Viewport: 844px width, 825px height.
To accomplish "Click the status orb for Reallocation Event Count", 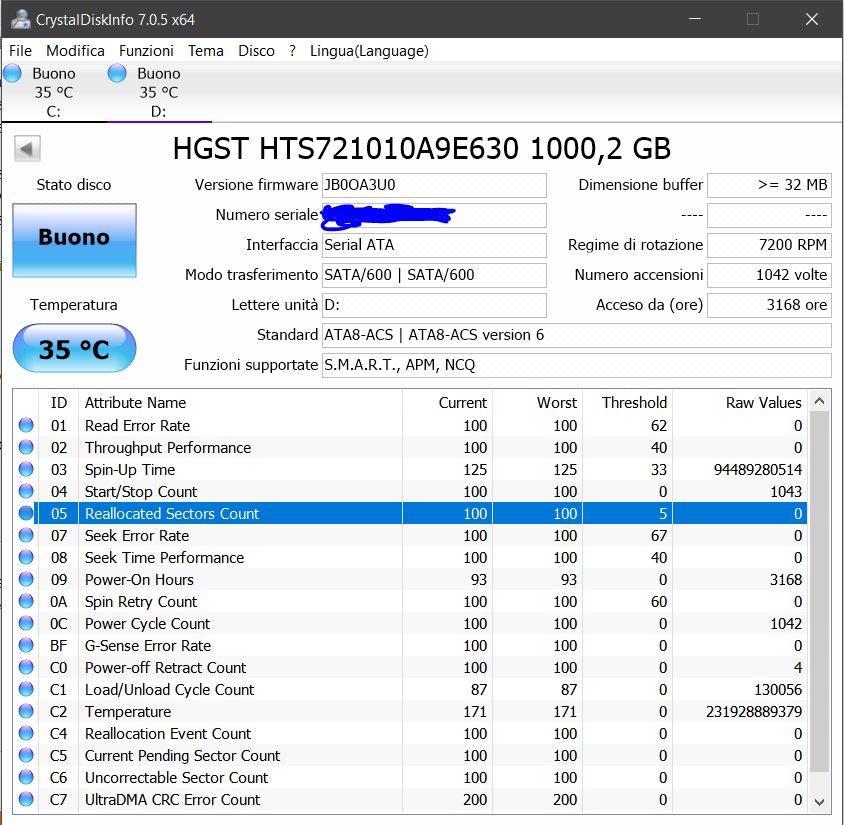I will click(x=26, y=734).
